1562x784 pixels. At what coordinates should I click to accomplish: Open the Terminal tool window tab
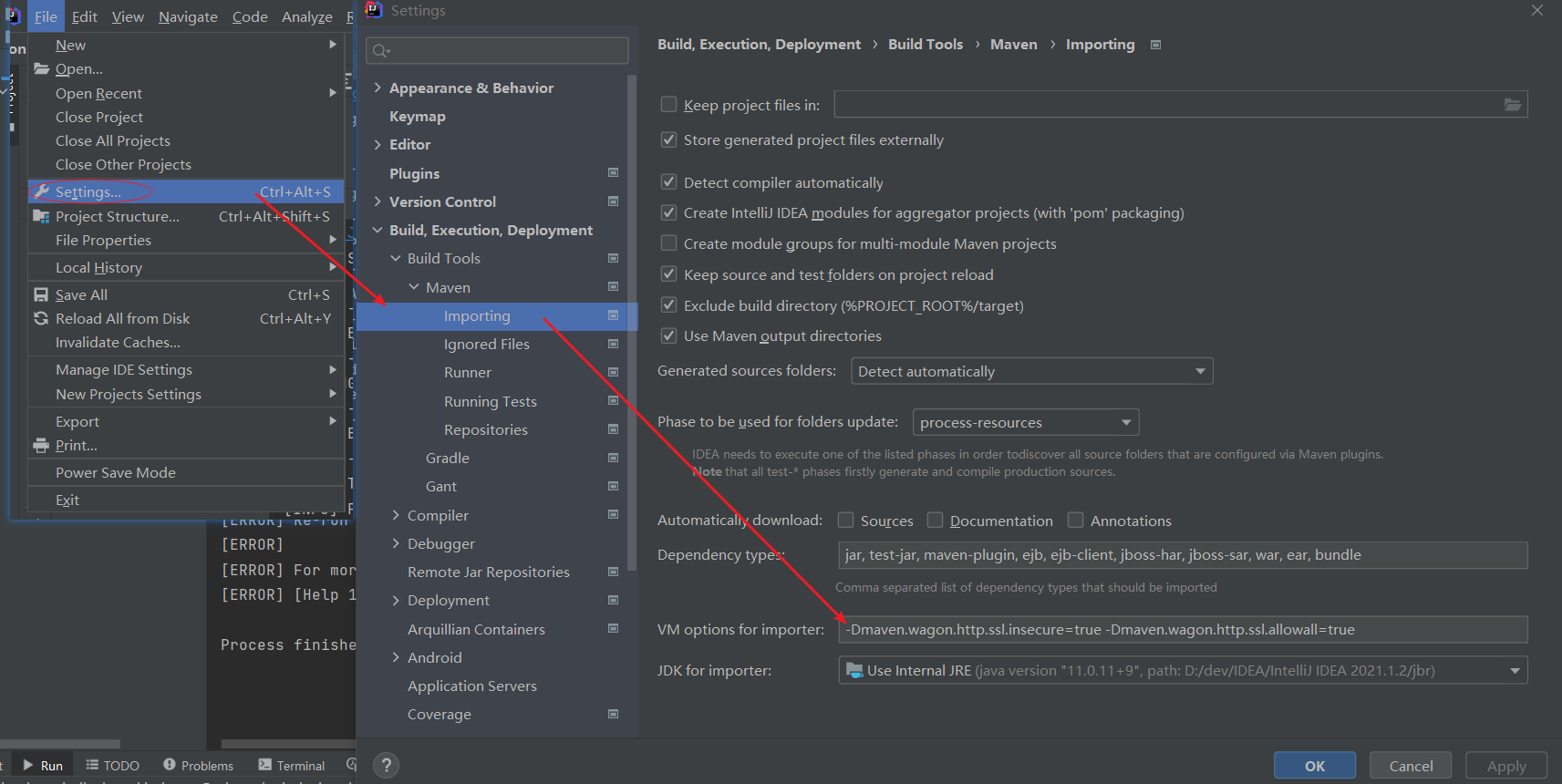point(291,766)
